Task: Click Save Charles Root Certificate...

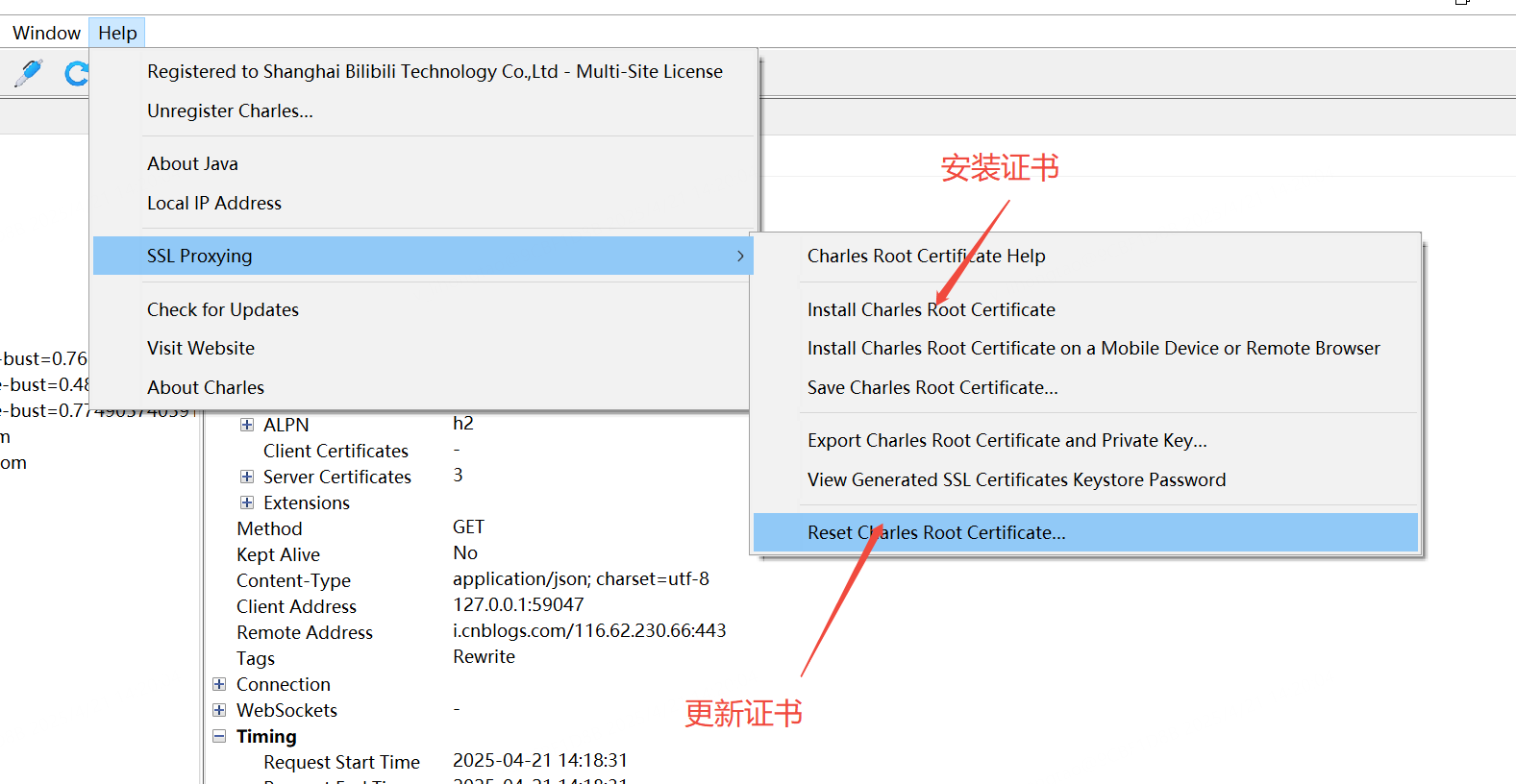Action: click(932, 387)
